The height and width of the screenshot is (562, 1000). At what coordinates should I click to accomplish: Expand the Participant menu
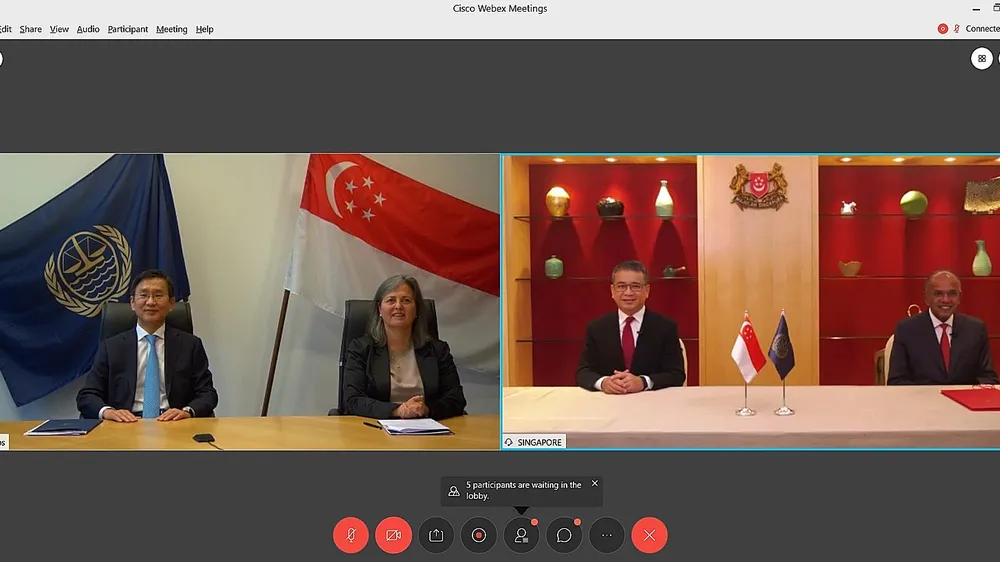tap(128, 29)
